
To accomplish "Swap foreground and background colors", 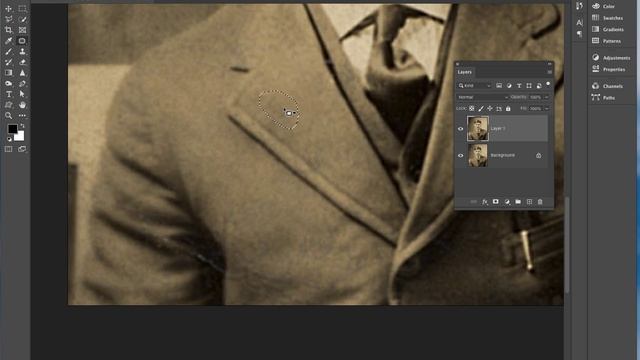I will pyautogui.click(x=22, y=126).
